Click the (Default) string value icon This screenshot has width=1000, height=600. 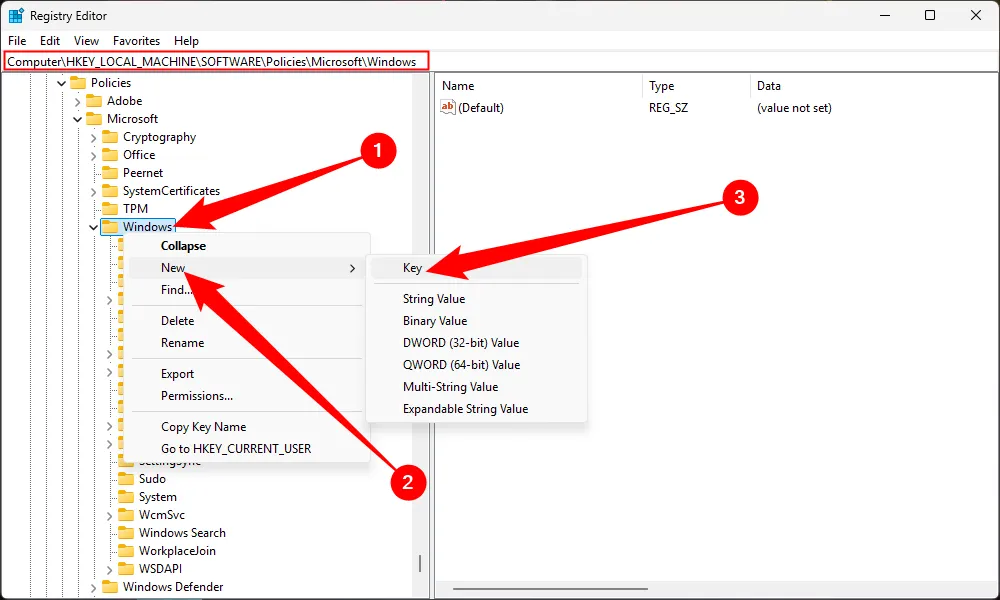448,108
